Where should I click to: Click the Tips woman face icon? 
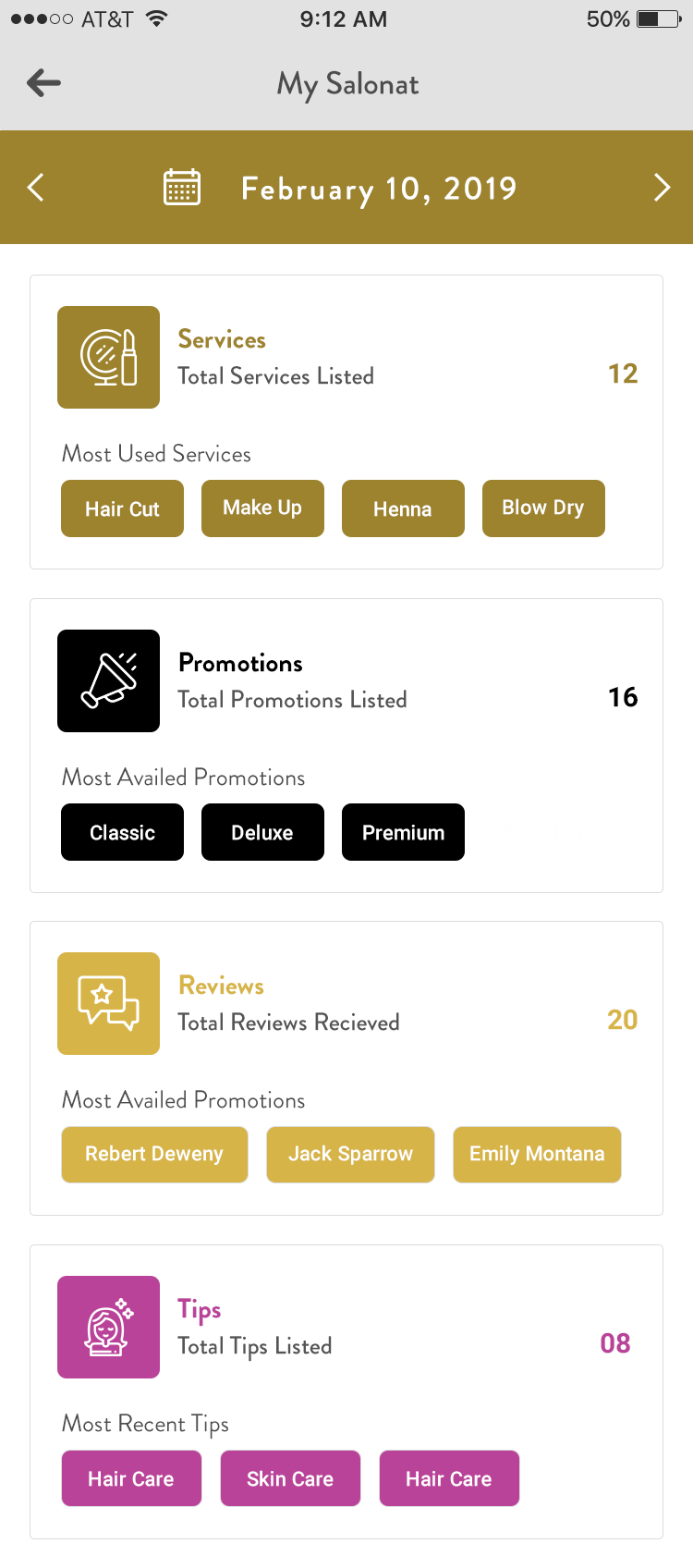(x=108, y=1328)
